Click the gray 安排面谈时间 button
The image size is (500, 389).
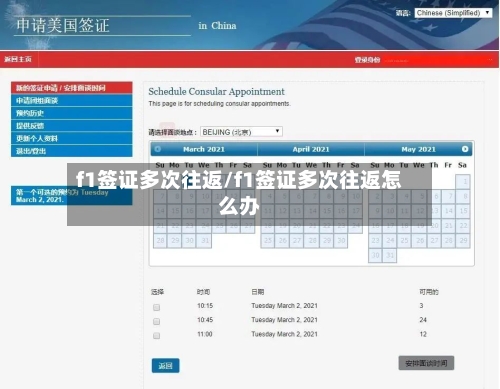coord(426,363)
